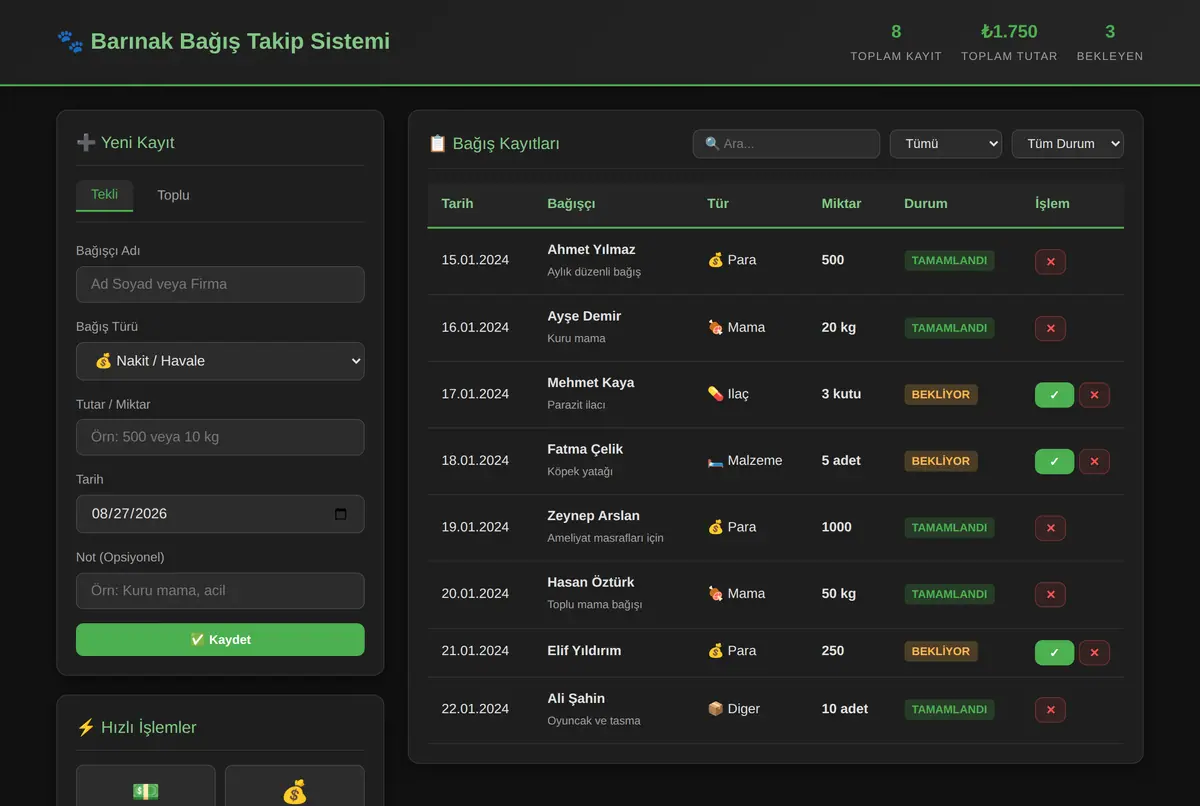
Task: Delete Ayşe Demir donation record
Action: coord(1050,328)
